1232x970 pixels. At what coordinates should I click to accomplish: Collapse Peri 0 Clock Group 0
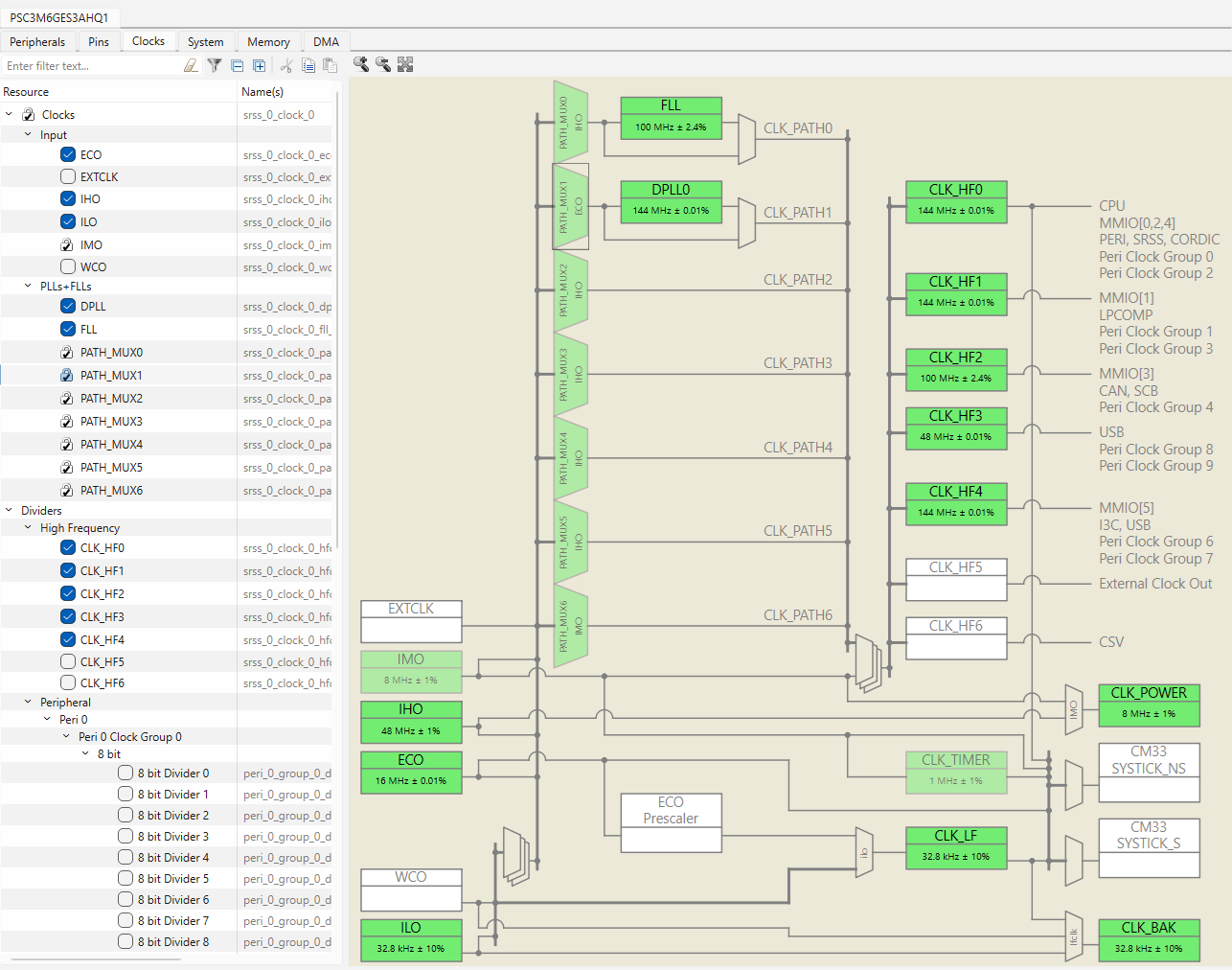[x=66, y=736]
